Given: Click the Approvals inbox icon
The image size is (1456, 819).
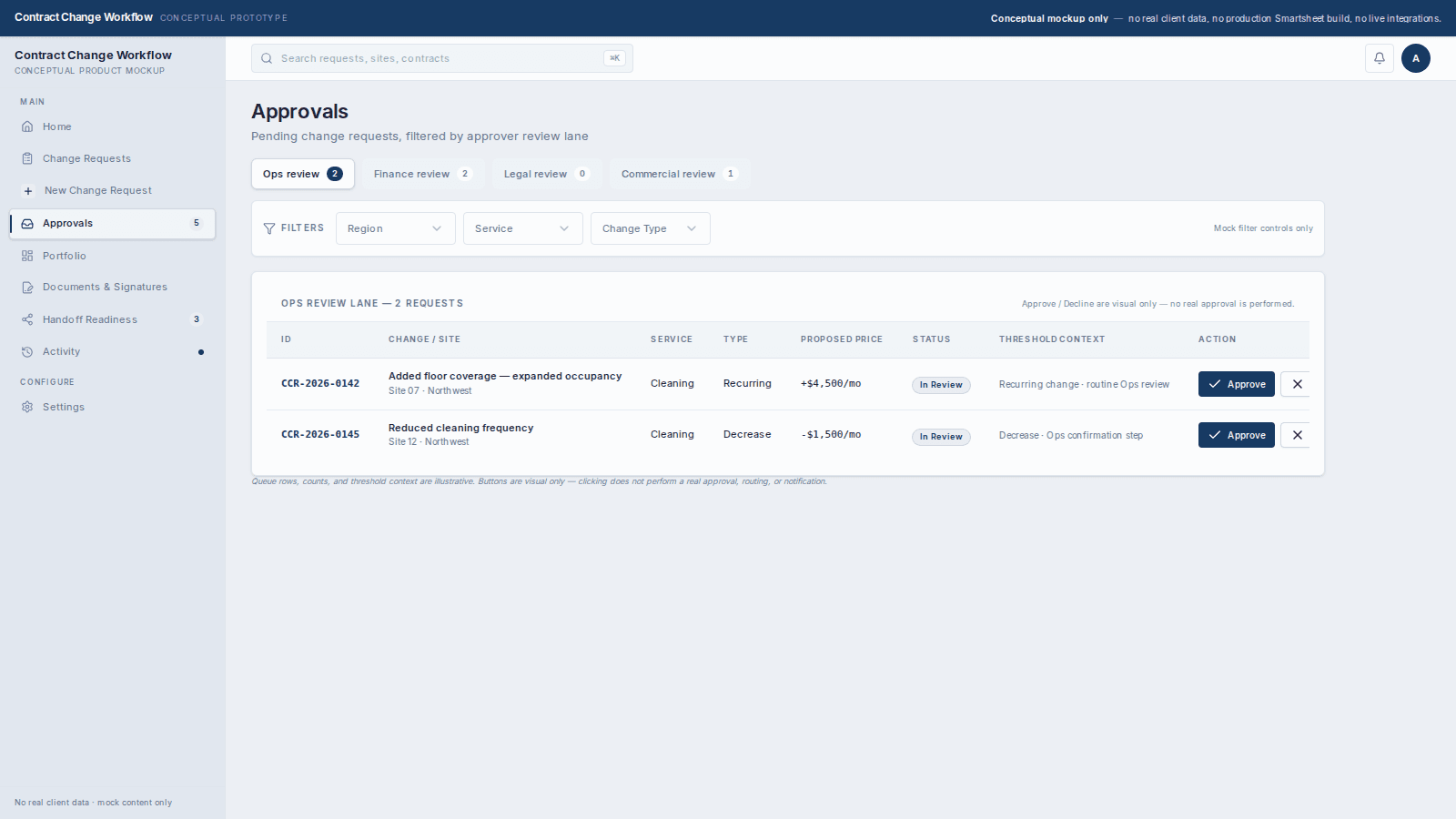Looking at the screenshot, I should pos(27,224).
